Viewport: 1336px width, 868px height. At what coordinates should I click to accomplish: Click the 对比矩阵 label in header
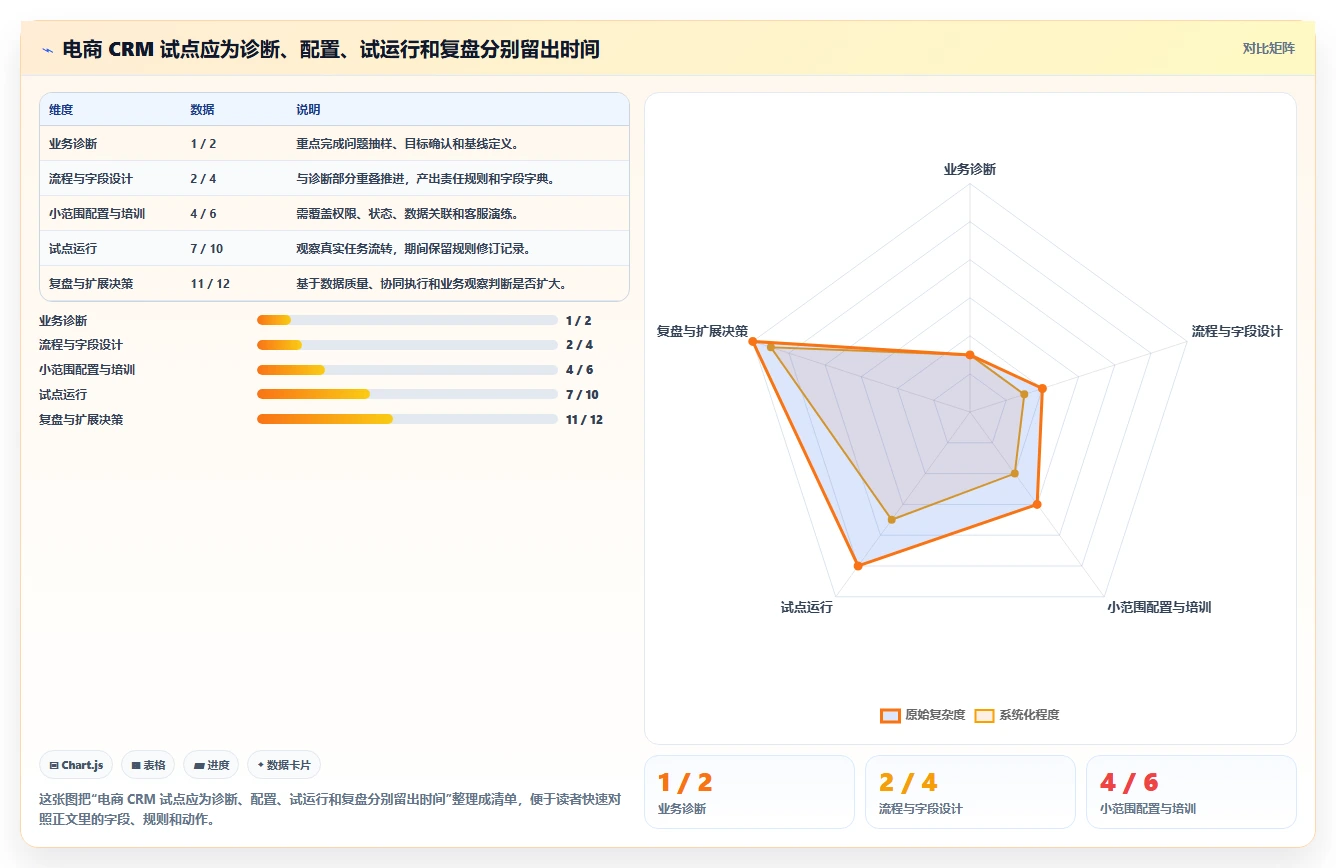[1268, 48]
